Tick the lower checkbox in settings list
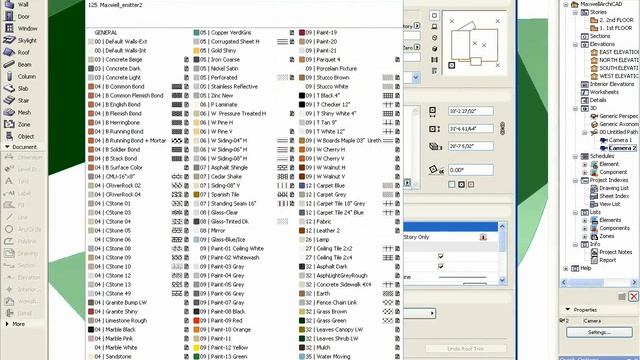 point(440,266)
